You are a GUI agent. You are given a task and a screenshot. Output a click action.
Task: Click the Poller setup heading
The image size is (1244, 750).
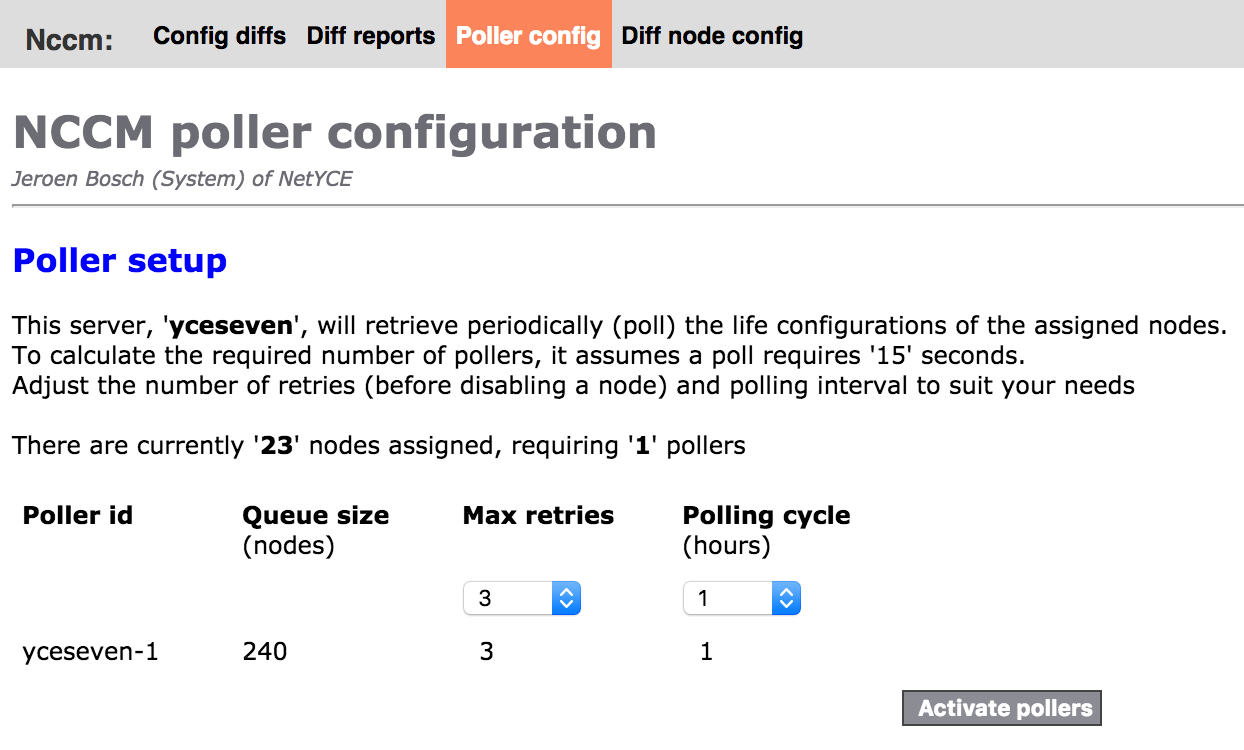point(120,261)
